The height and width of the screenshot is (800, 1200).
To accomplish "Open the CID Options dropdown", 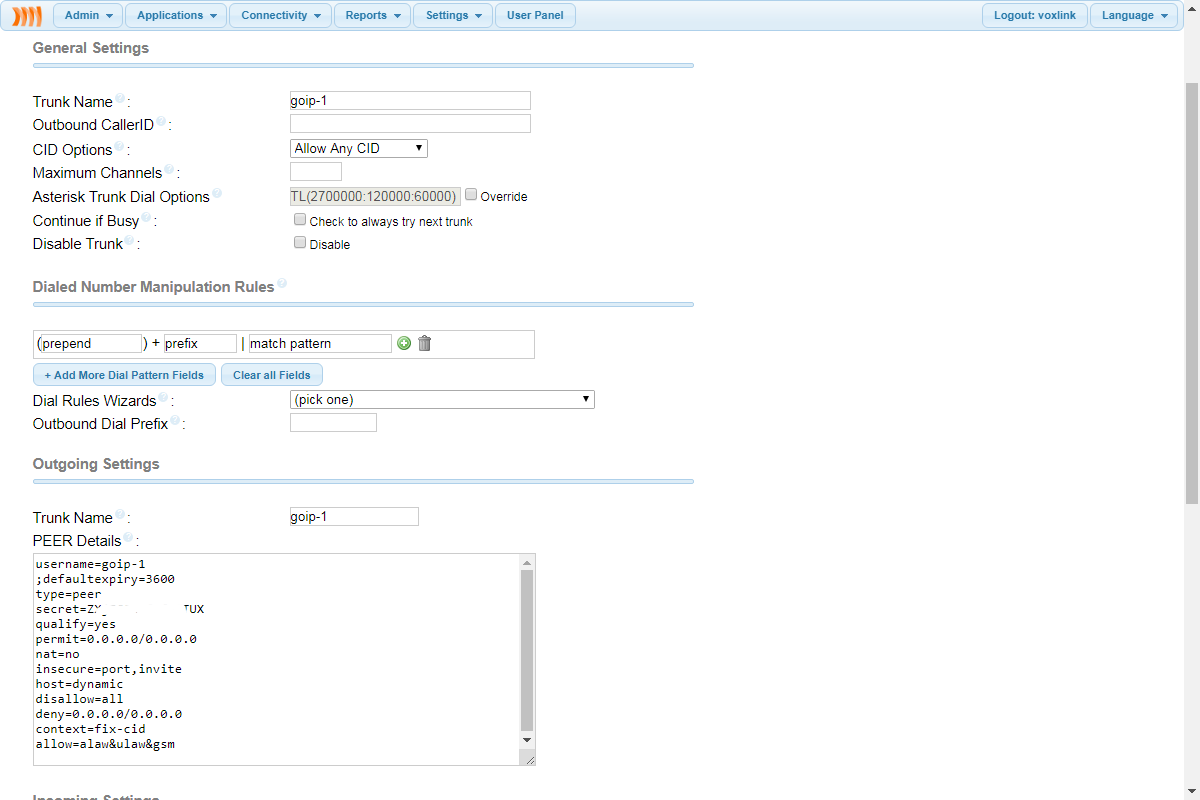I will (x=358, y=148).
